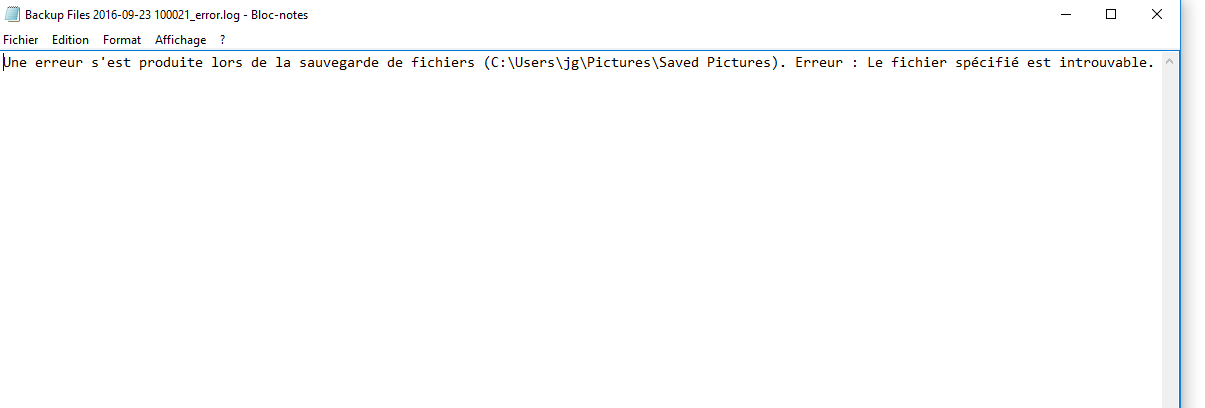This screenshot has width=1205, height=408.
Task: Click the vertical scrollbar track
Action: point(1170,240)
